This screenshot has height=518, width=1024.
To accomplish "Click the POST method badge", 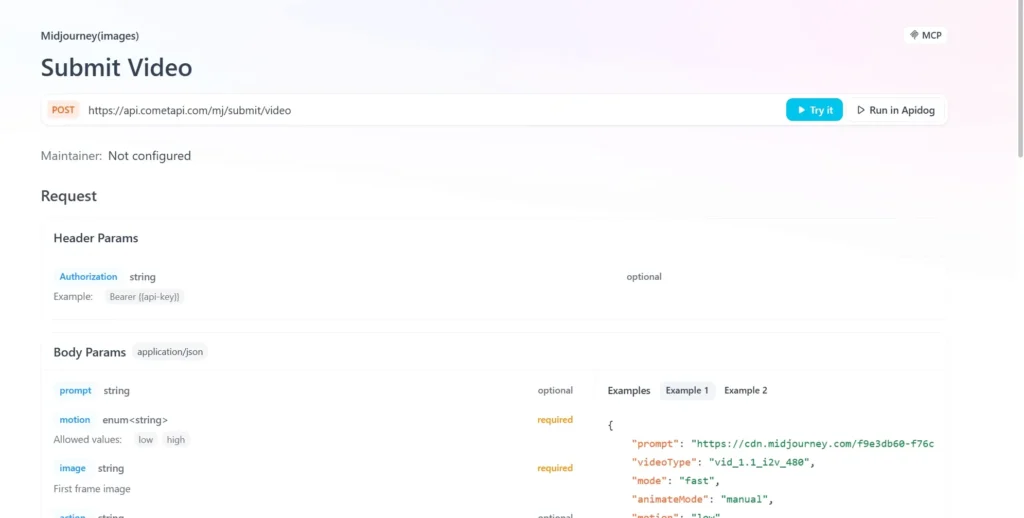I will tap(63, 110).
